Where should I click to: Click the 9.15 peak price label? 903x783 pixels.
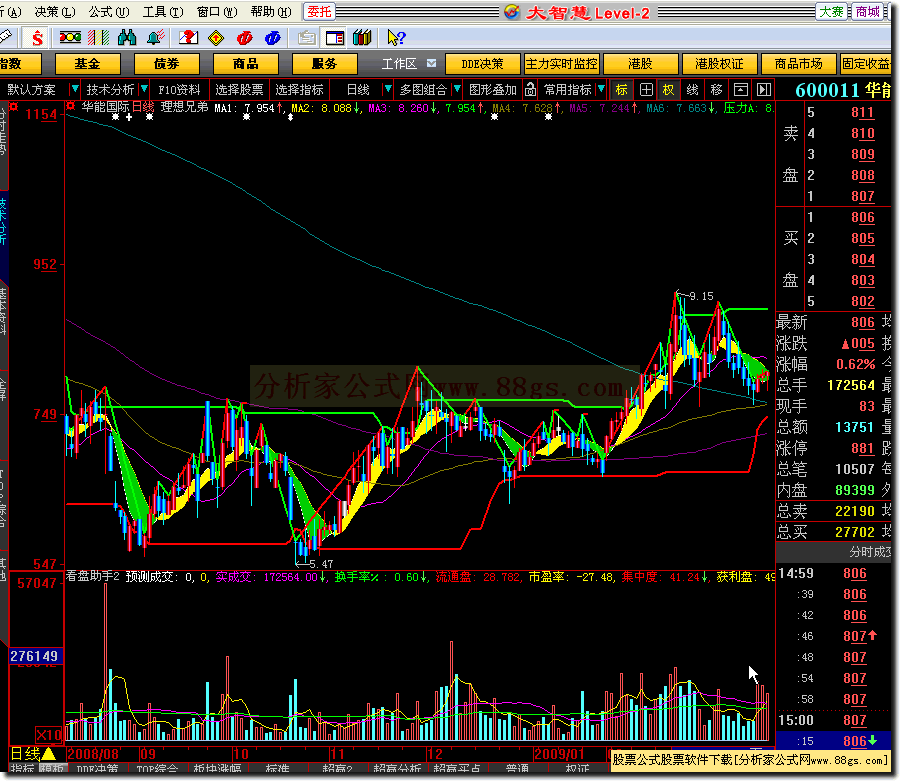pyautogui.click(x=701, y=296)
